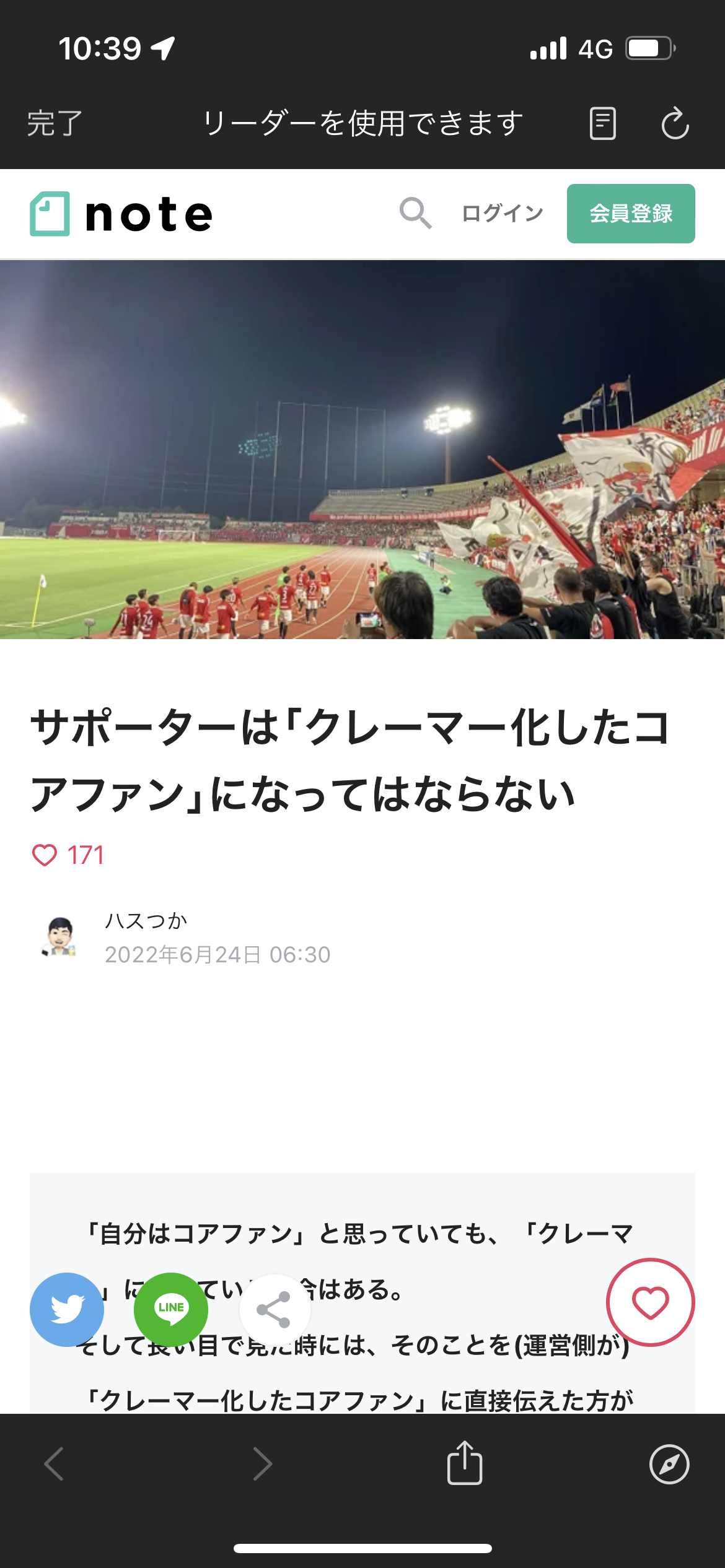This screenshot has height=1568, width=725.
Task: Click the ログイン link
Action: (503, 213)
